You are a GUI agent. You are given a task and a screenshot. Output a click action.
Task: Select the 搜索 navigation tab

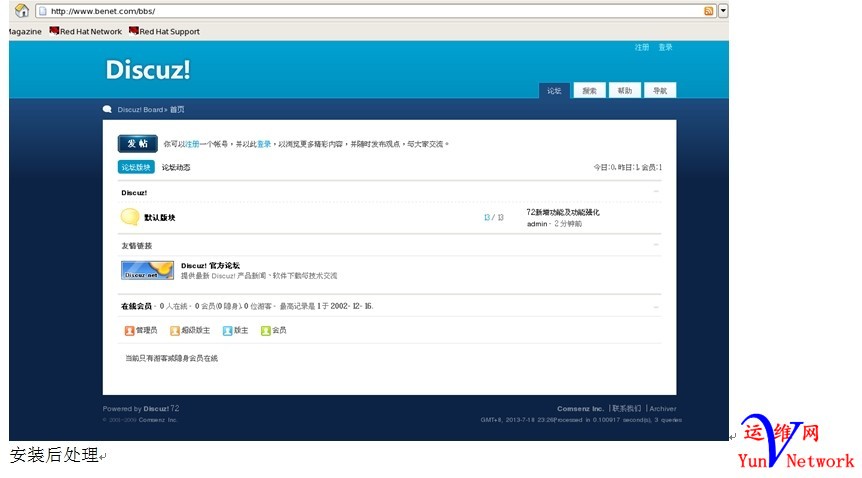(589, 91)
